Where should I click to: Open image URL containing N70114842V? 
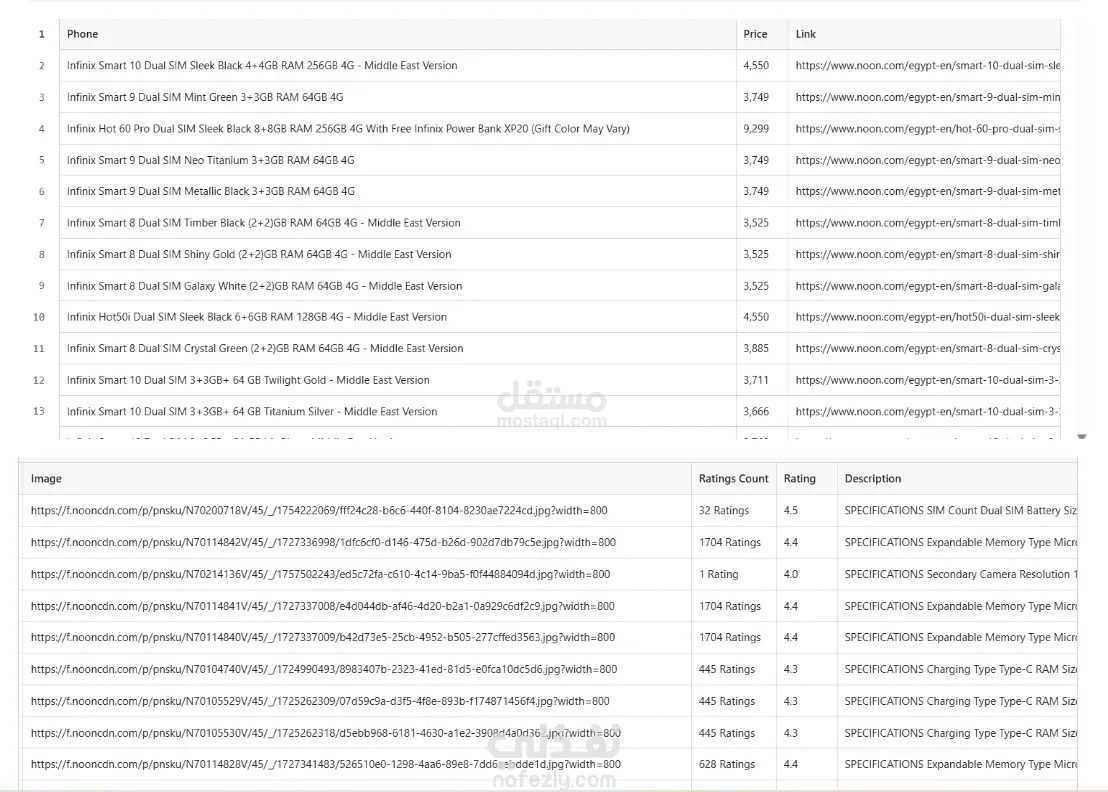(323, 542)
